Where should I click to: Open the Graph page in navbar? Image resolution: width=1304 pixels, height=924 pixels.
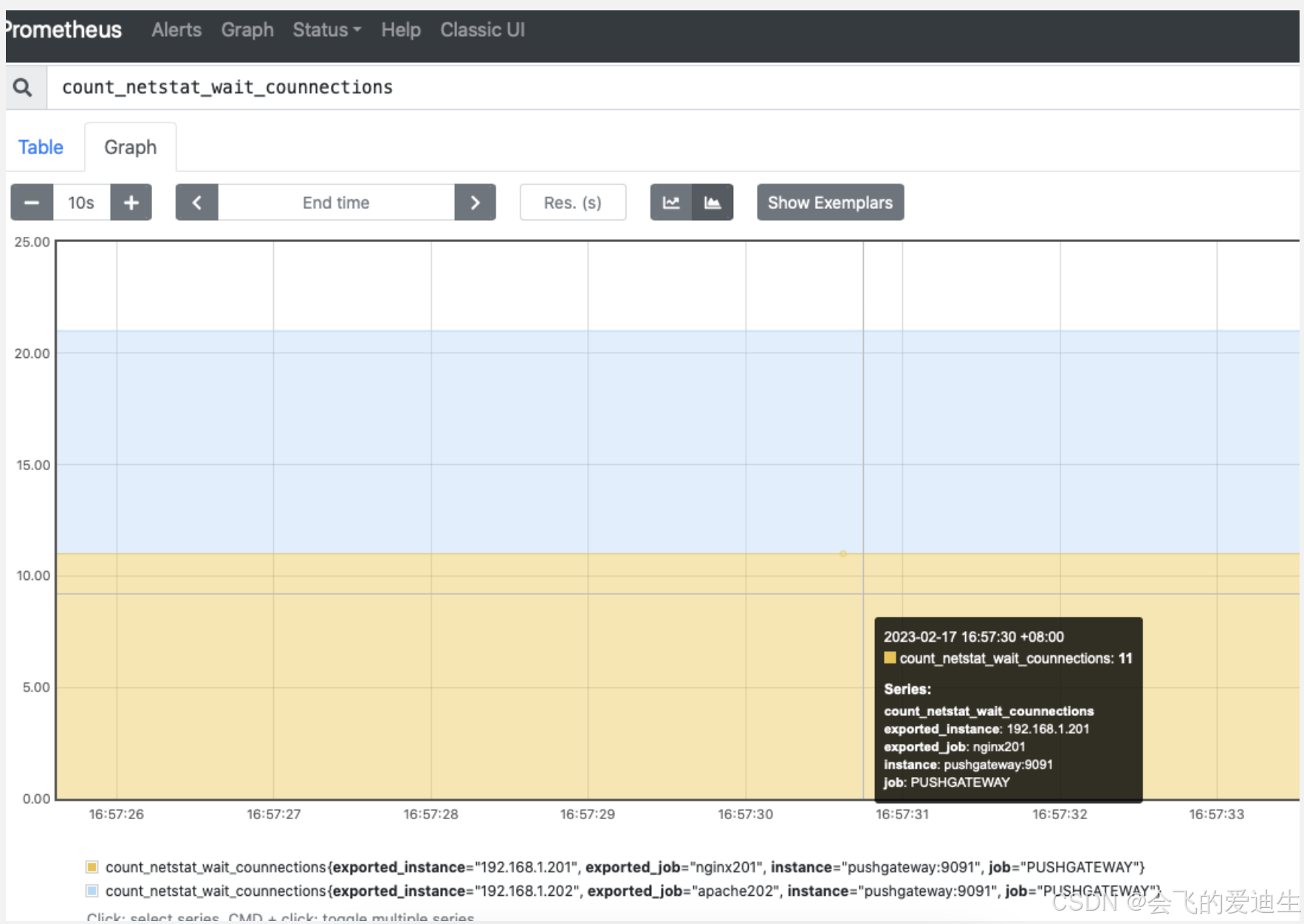pyautogui.click(x=247, y=30)
